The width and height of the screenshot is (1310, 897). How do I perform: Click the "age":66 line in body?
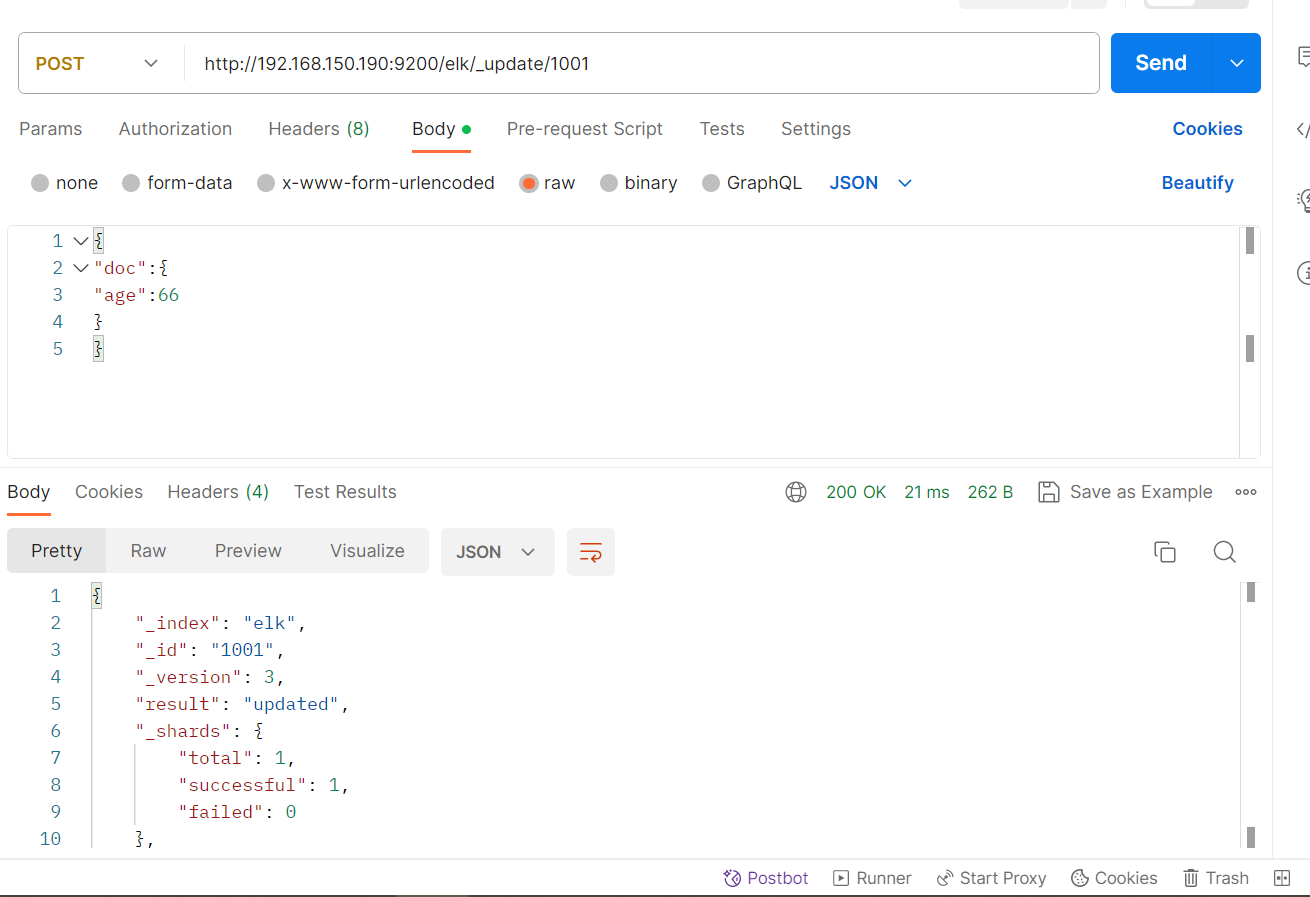[136, 295]
